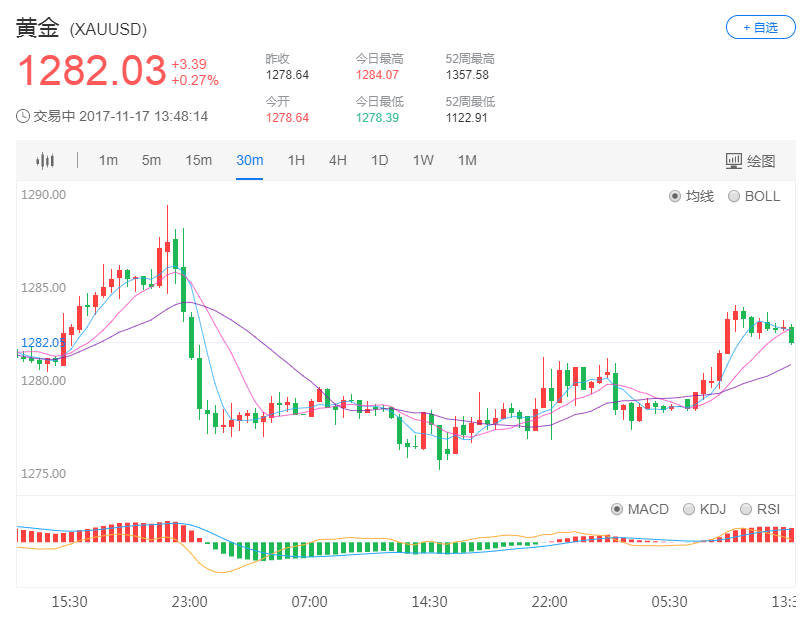This screenshot has width=811, height=628.
Task: Switch to the 1W weekly view
Action: [422, 160]
